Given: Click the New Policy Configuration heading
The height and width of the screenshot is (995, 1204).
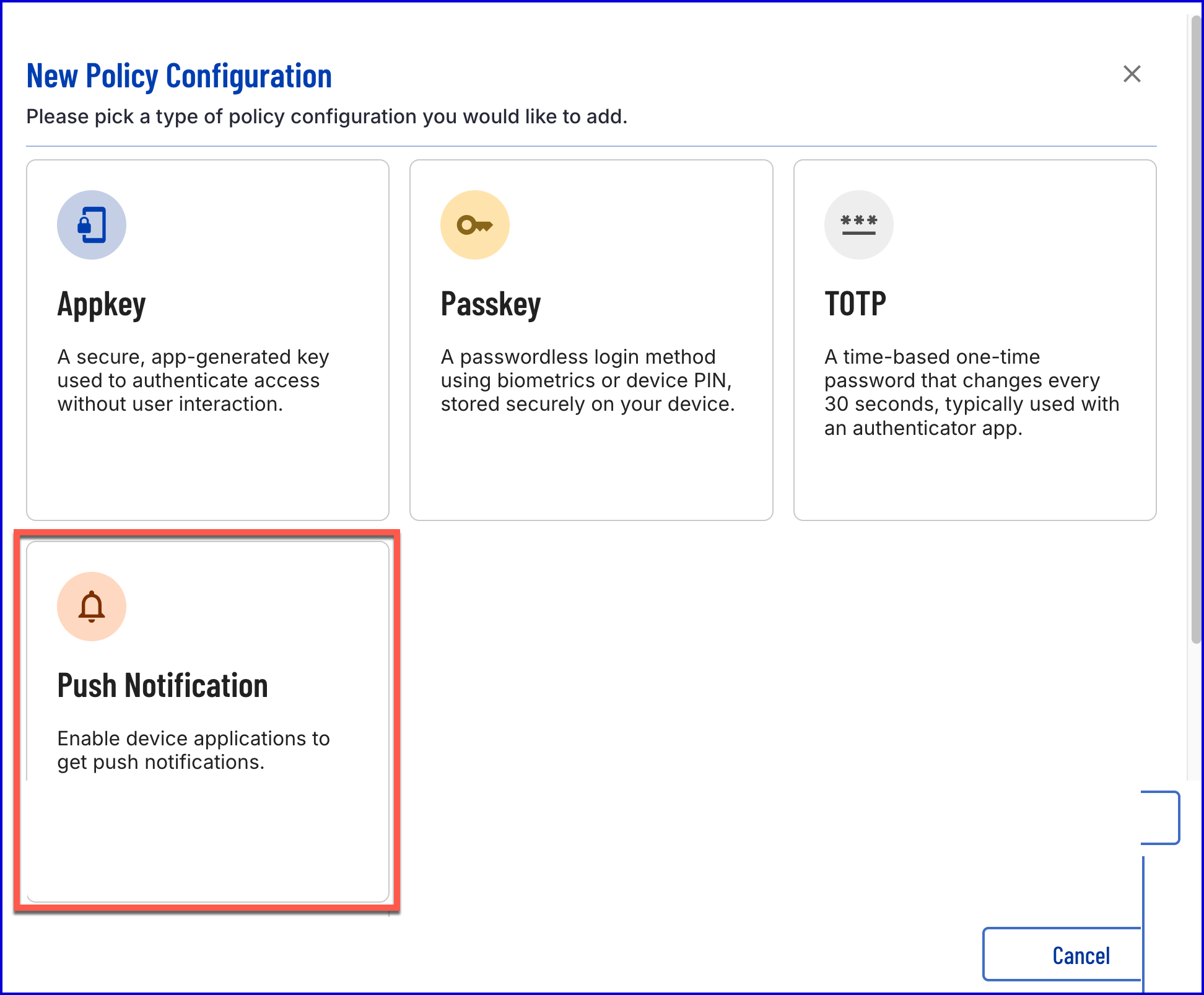Looking at the screenshot, I should 179,76.
